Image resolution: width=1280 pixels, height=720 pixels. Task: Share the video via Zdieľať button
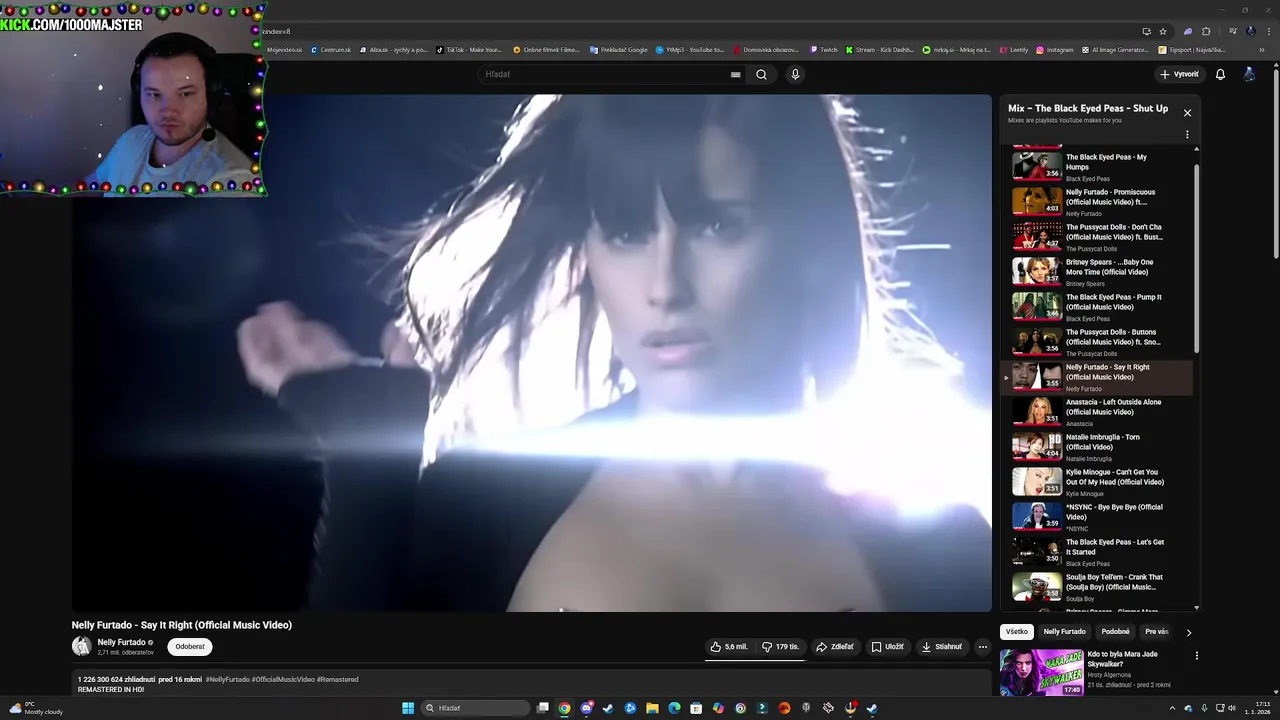click(835, 647)
